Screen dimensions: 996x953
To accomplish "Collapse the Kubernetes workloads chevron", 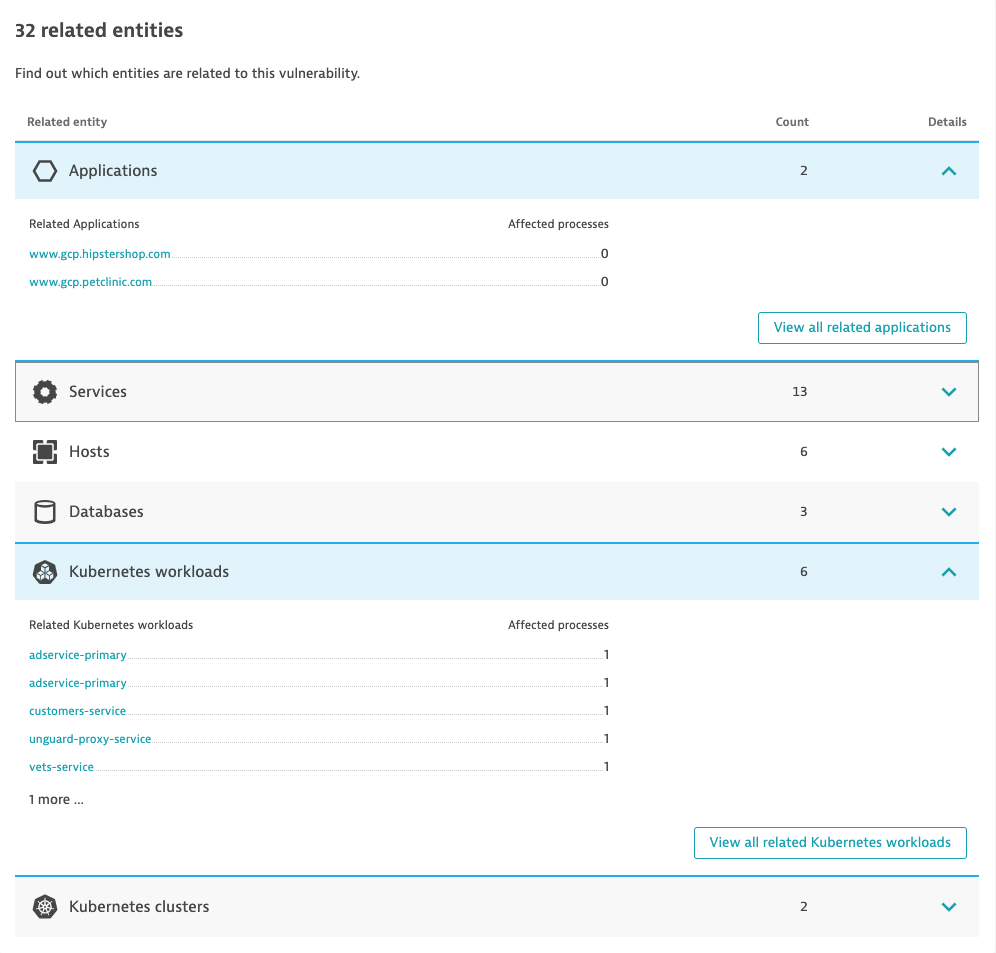I will 949,572.
